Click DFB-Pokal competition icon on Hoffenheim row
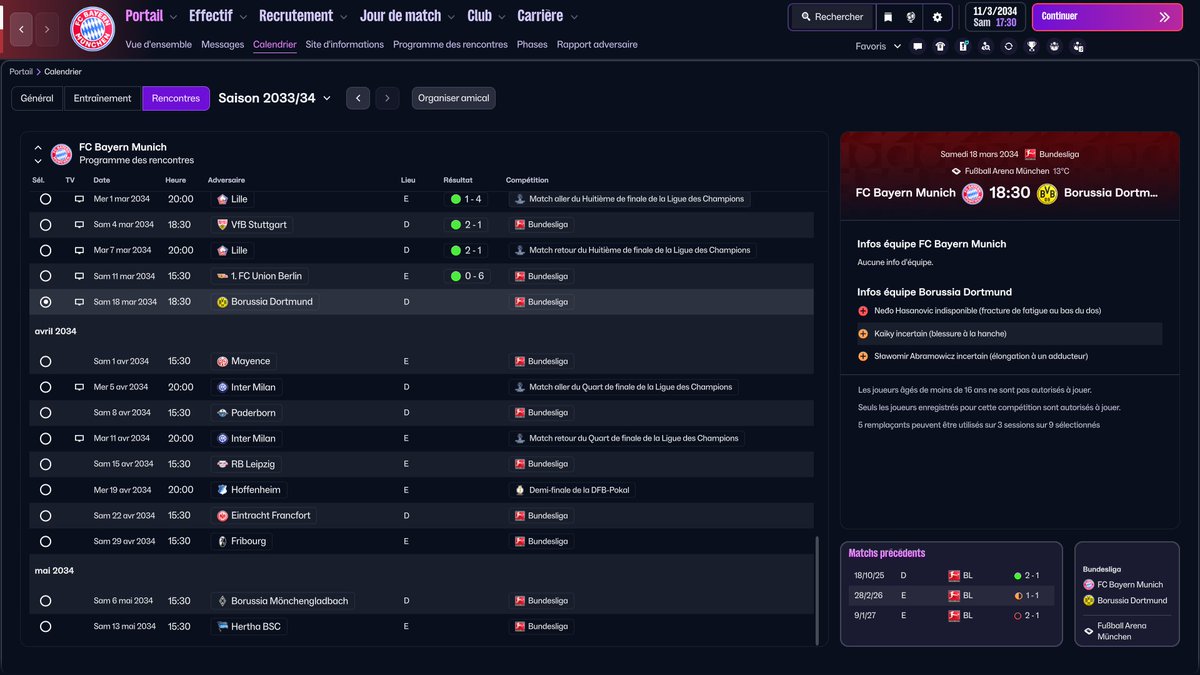The height and width of the screenshot is (675, 1200). tap(520, 490)
